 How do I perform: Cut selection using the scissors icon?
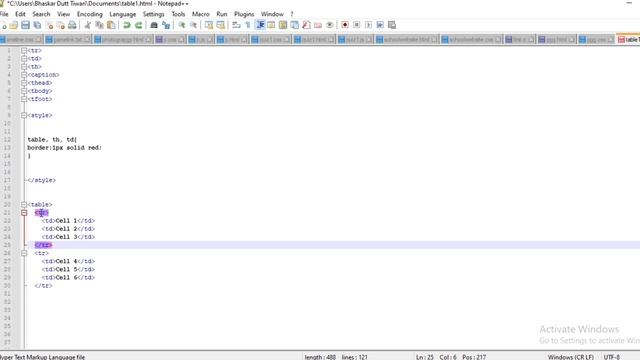88,25
